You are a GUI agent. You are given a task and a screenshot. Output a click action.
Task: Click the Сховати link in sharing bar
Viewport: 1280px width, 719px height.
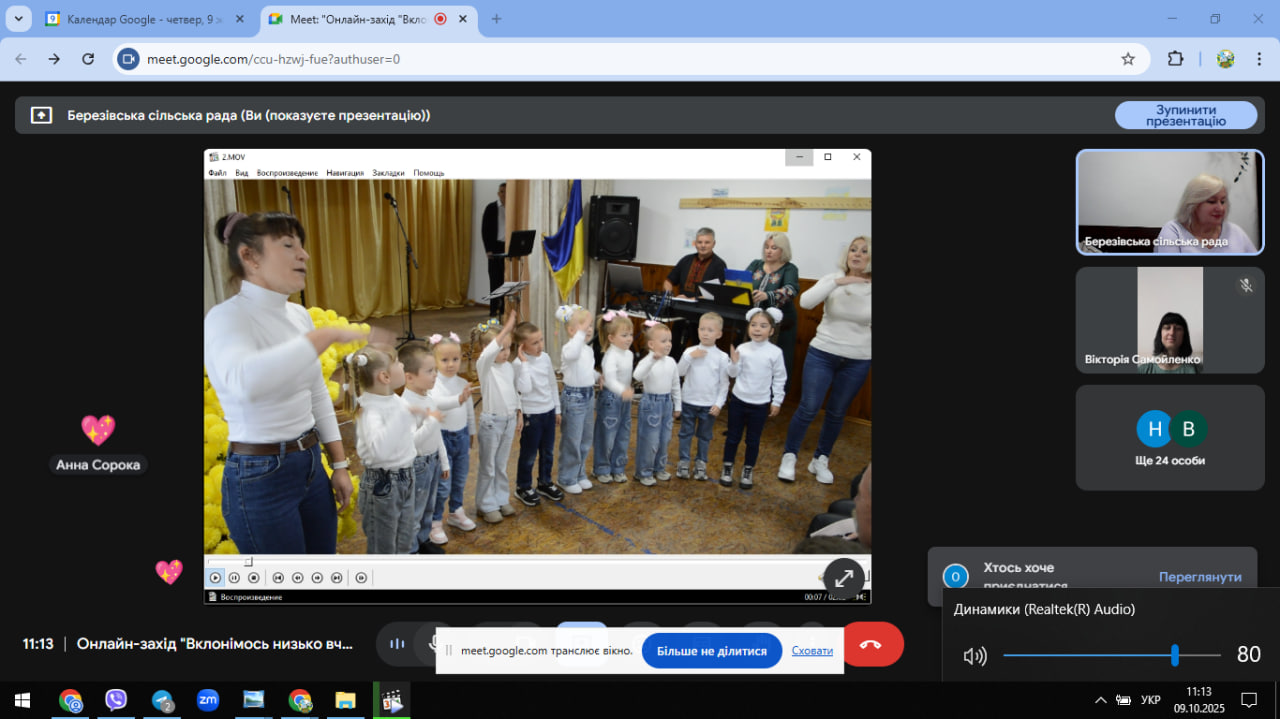point(812,651)
